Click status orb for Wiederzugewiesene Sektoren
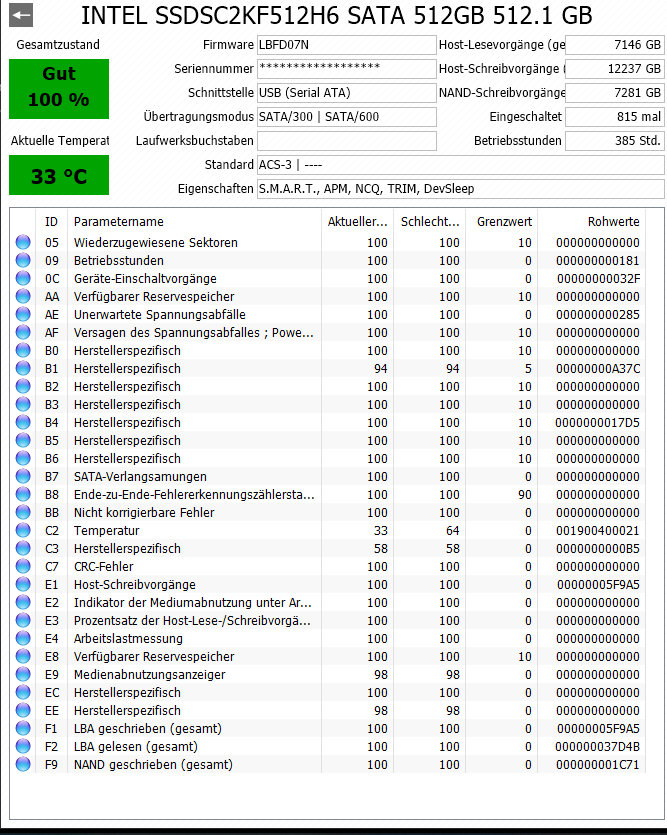This screenshot has height=835, width=667. point(23,242)
